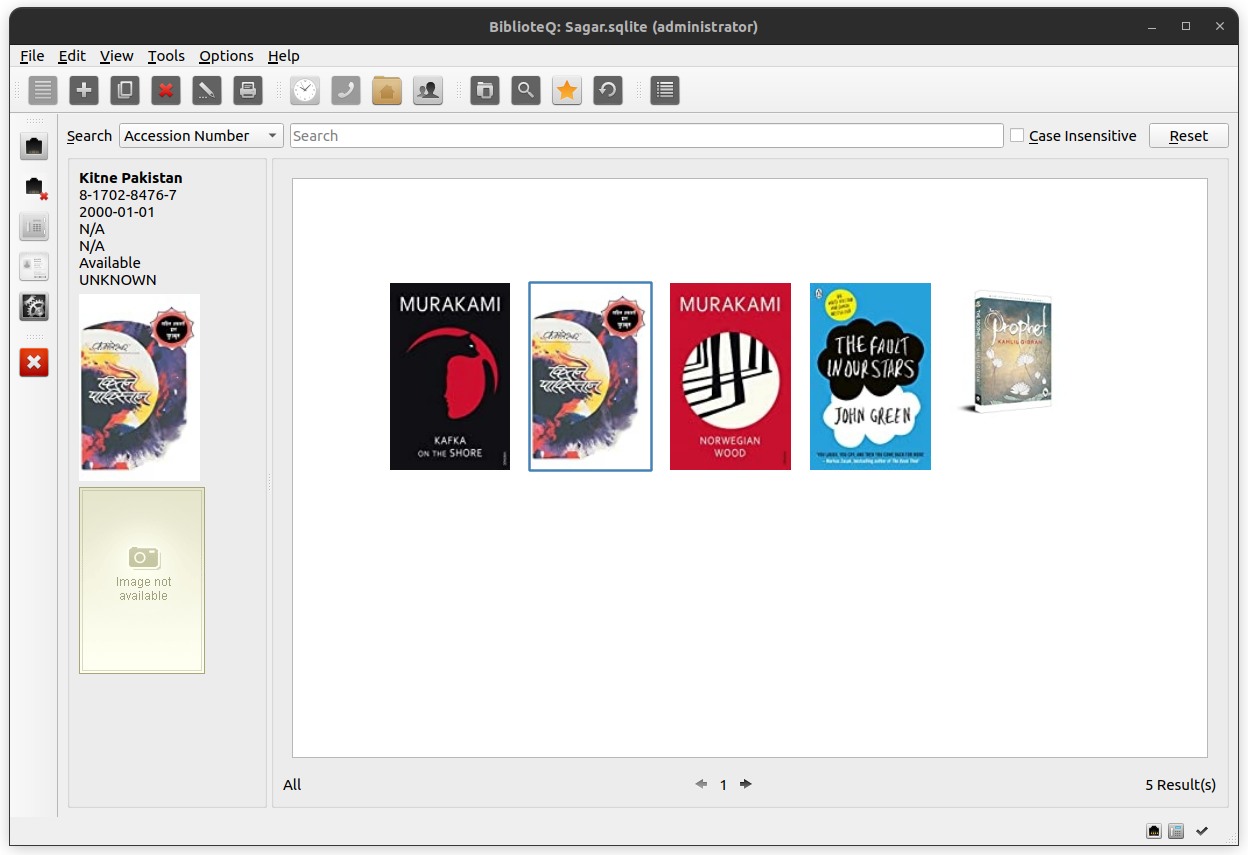Open the Options menu
Viewport: 1248px width, 855px height.
coord(226,56)
